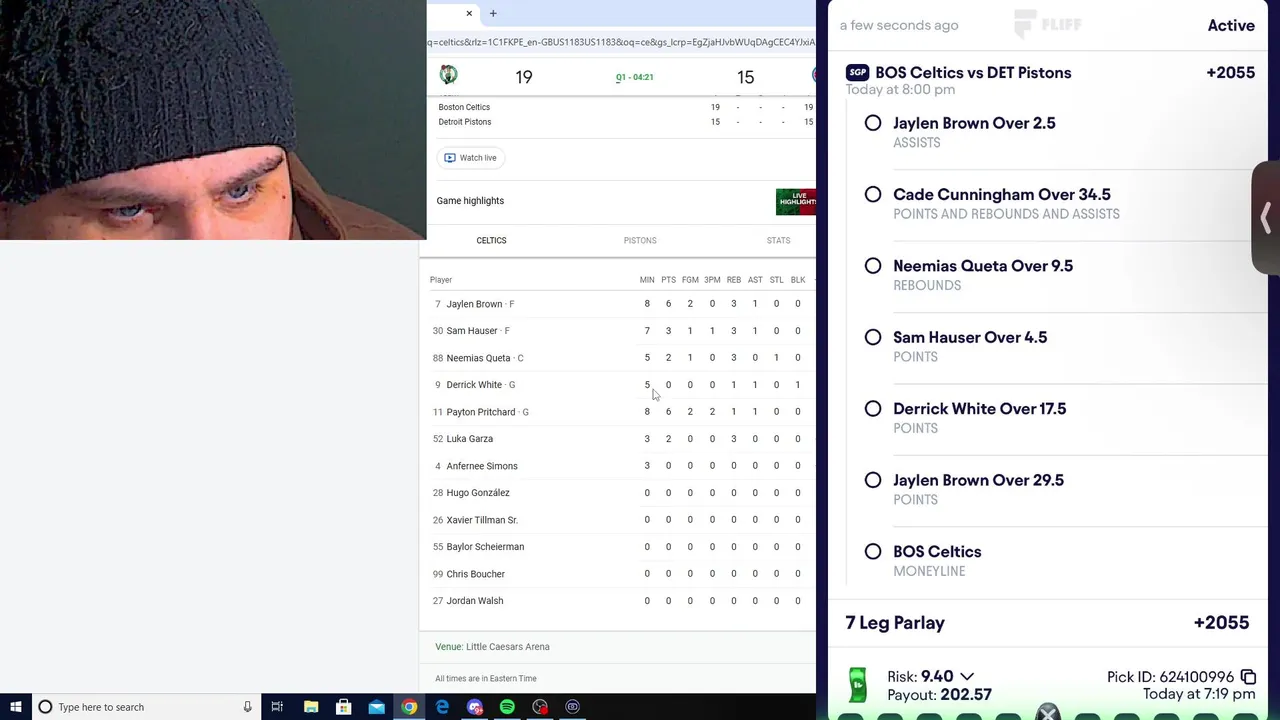Click the Windows taskbar search box

147,707
